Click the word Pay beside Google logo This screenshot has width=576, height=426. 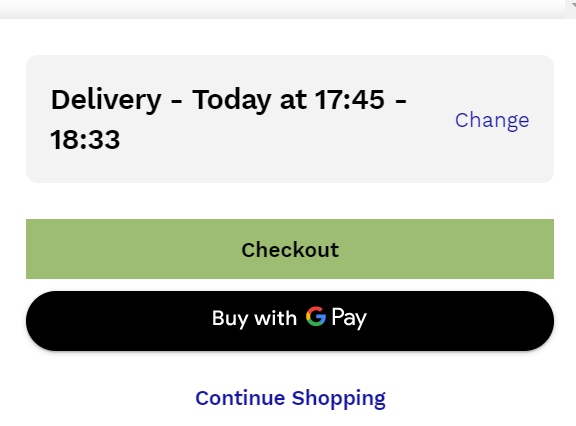tap(349, 318)
